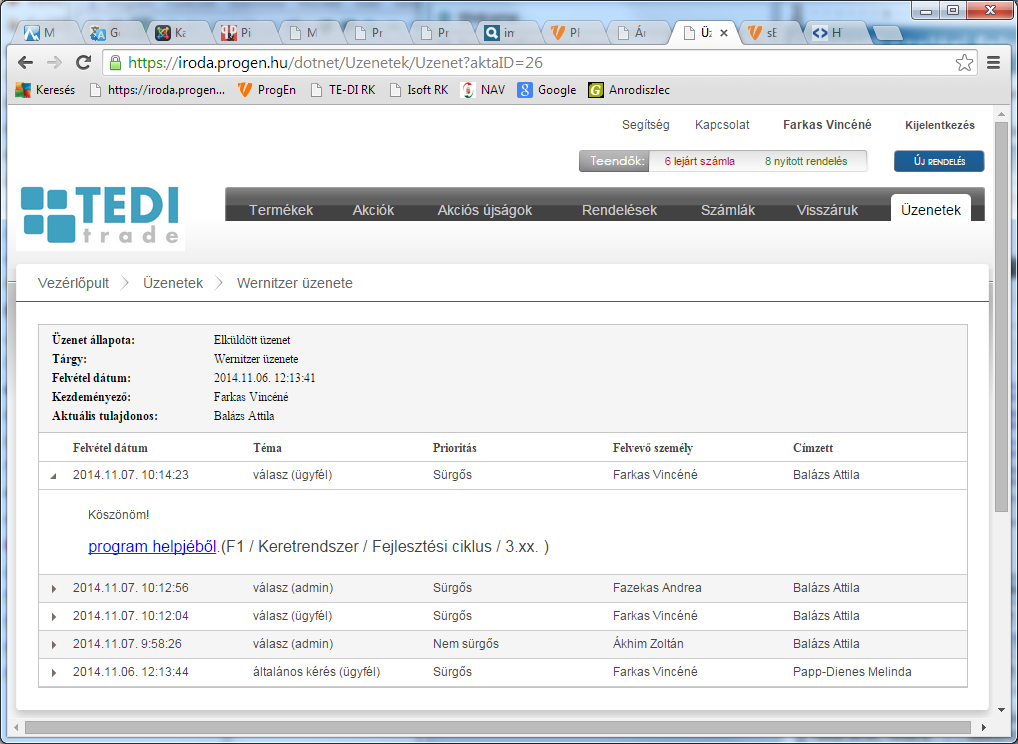Open the https://iroda.progen... bookmark
The width and height of the screenshot is (1018, 744).
pyautogui.click(x=157, y=90)
